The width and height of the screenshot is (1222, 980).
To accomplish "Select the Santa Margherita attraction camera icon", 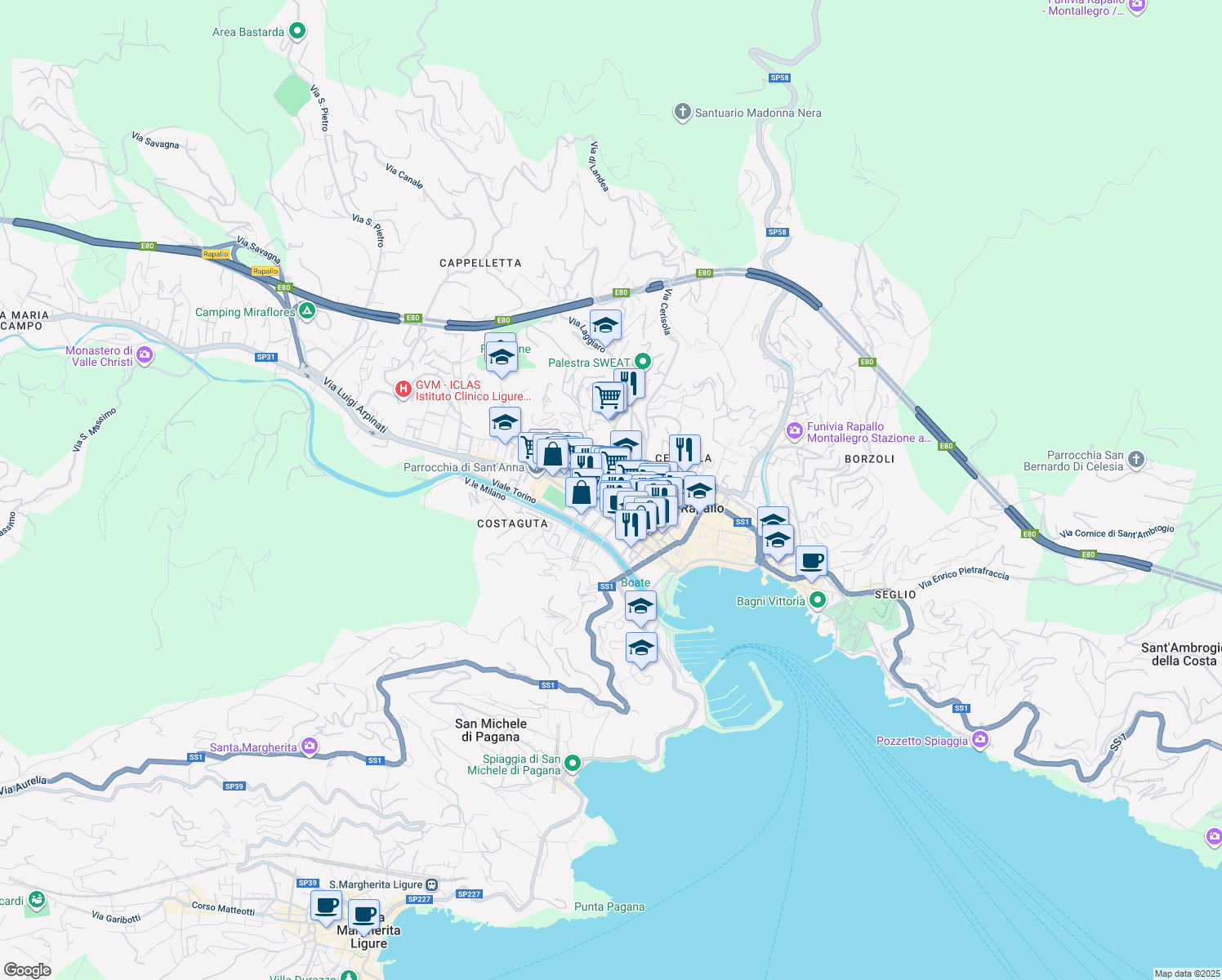I will point(309,746).
